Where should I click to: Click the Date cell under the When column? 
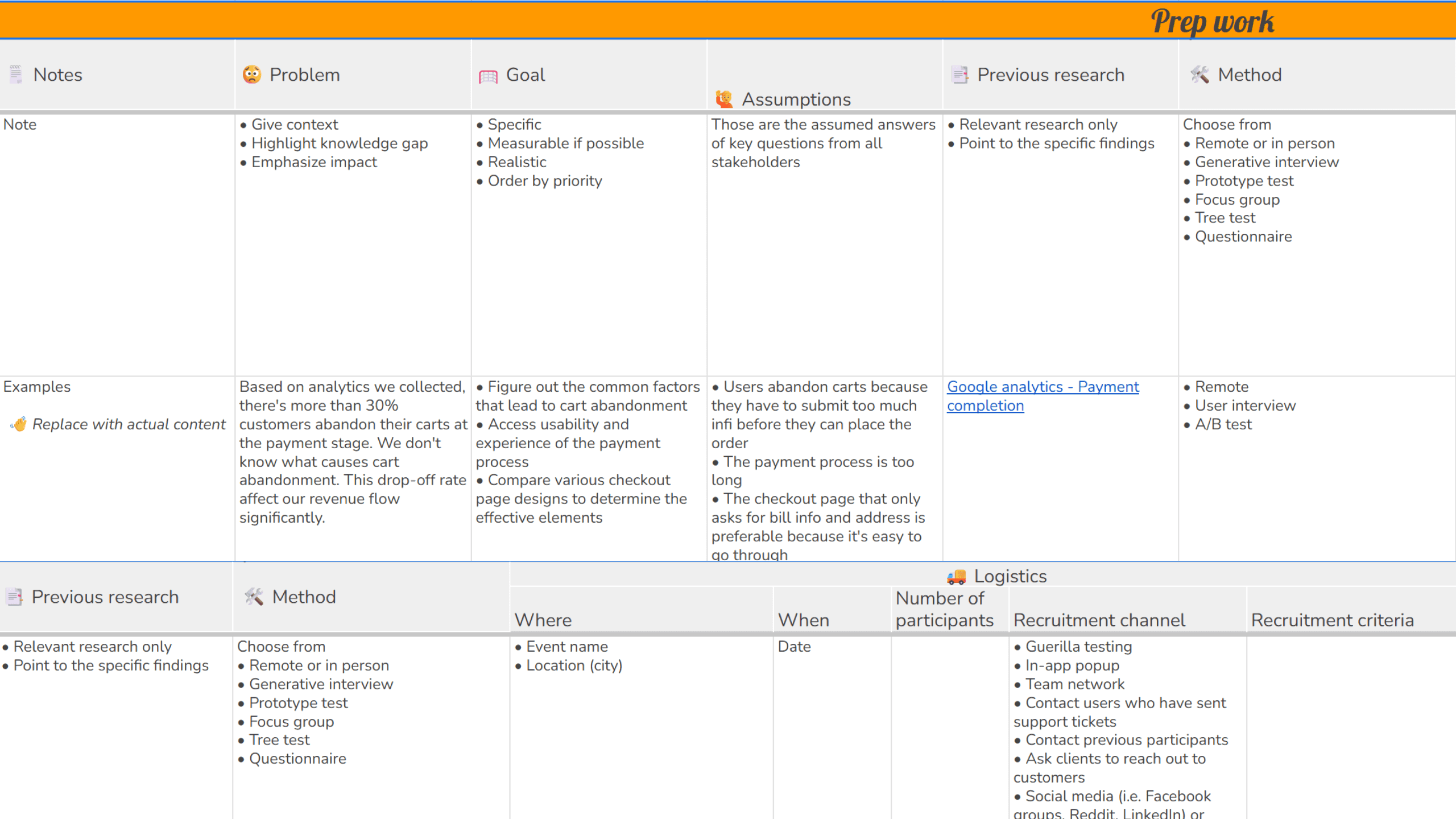(x=795, y=646)
